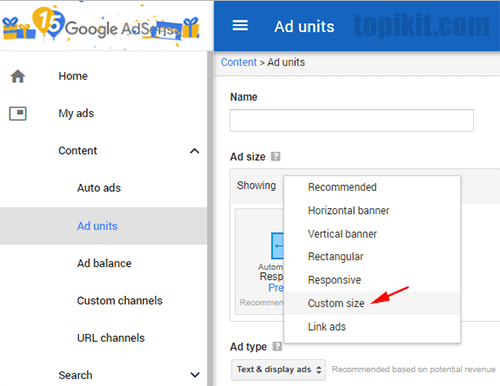Open Auto ads page

pos(99,188)
